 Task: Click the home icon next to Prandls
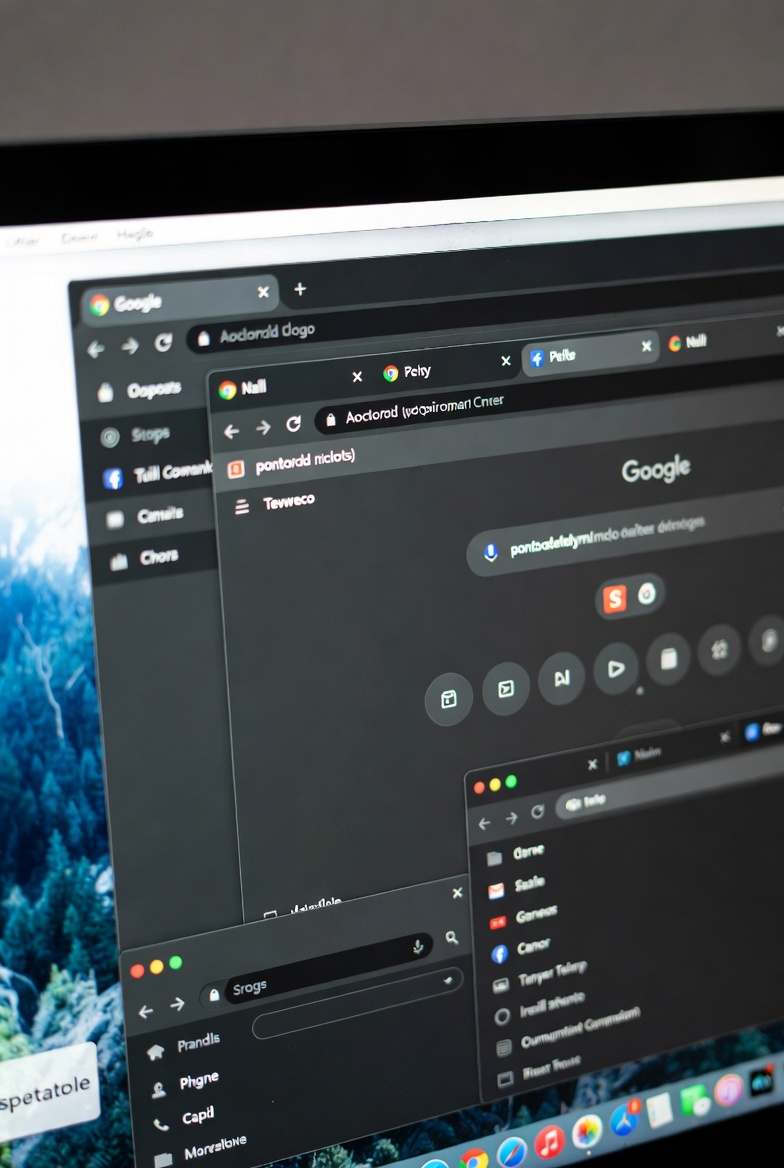tap(155, 1052)
